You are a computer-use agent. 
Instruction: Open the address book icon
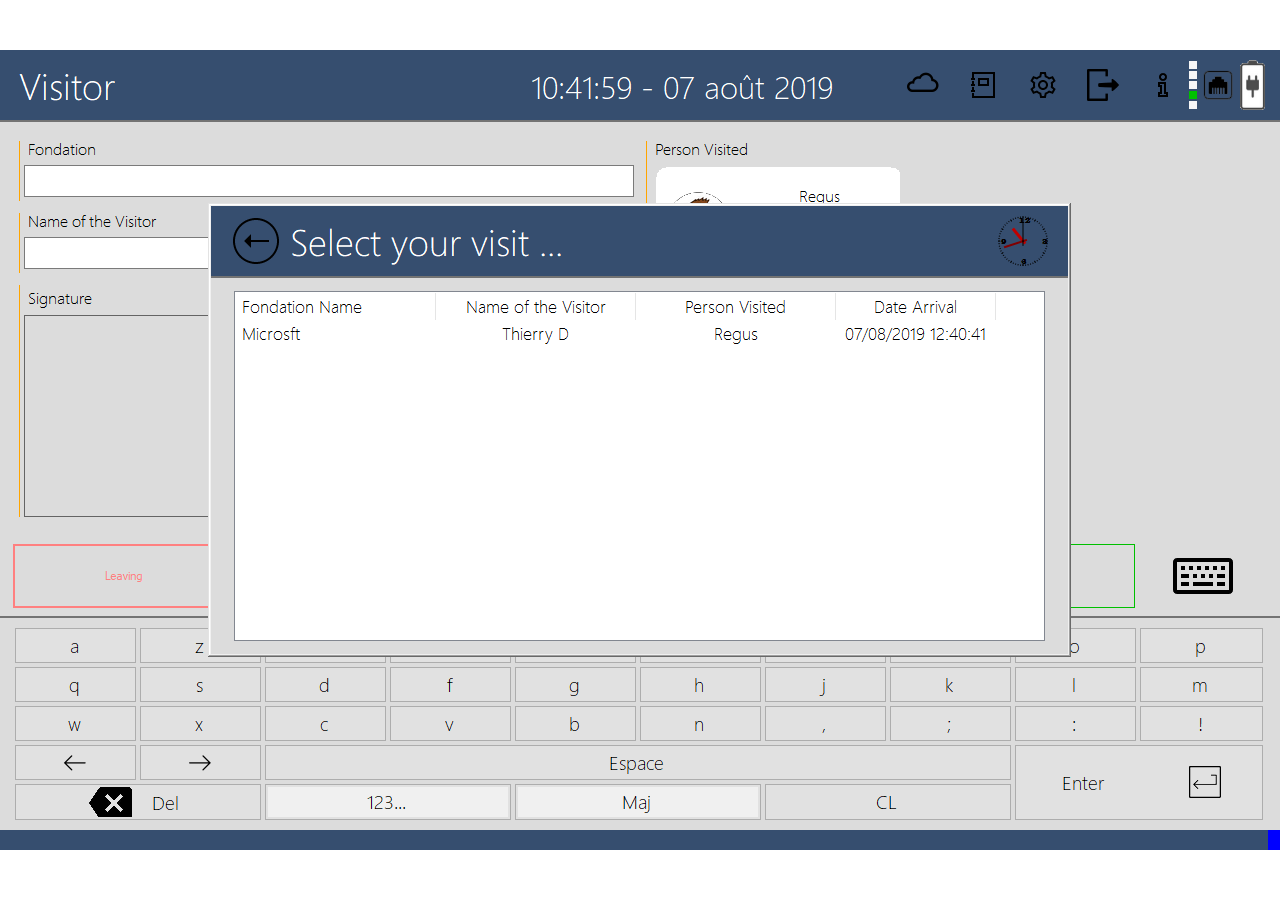(x=983, y=85)
